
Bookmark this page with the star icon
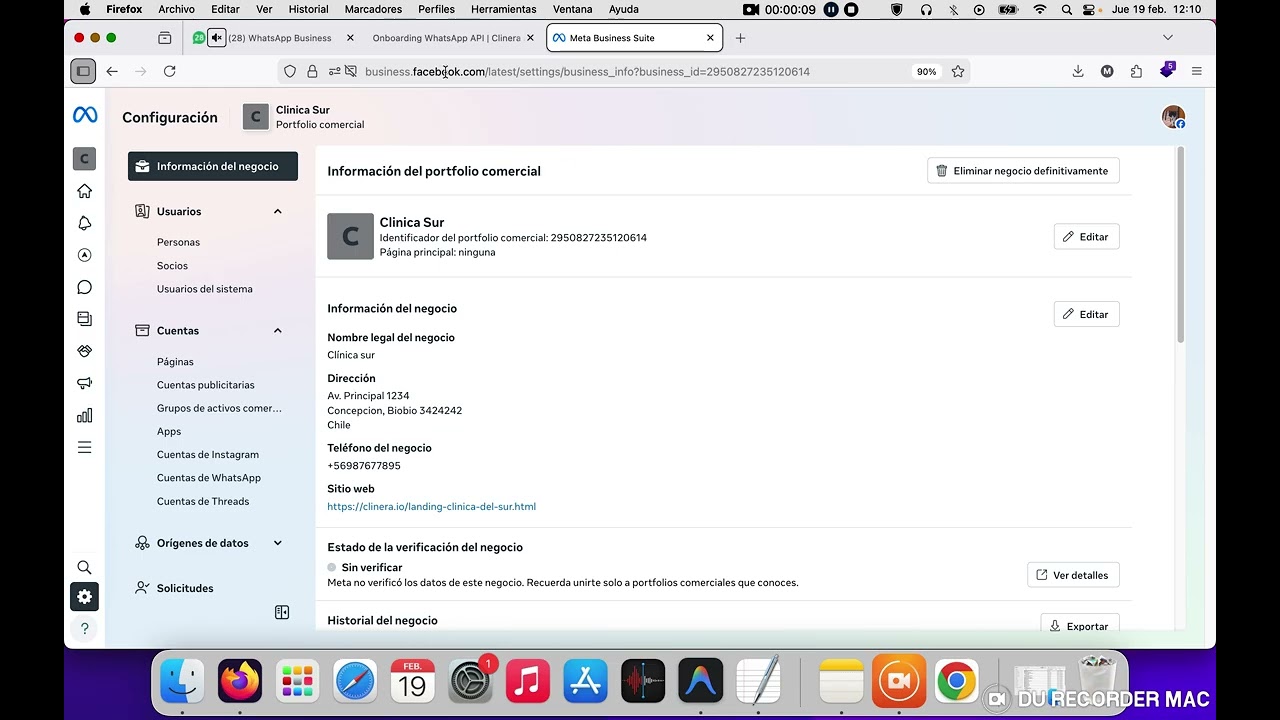click(x=958, y=71)
